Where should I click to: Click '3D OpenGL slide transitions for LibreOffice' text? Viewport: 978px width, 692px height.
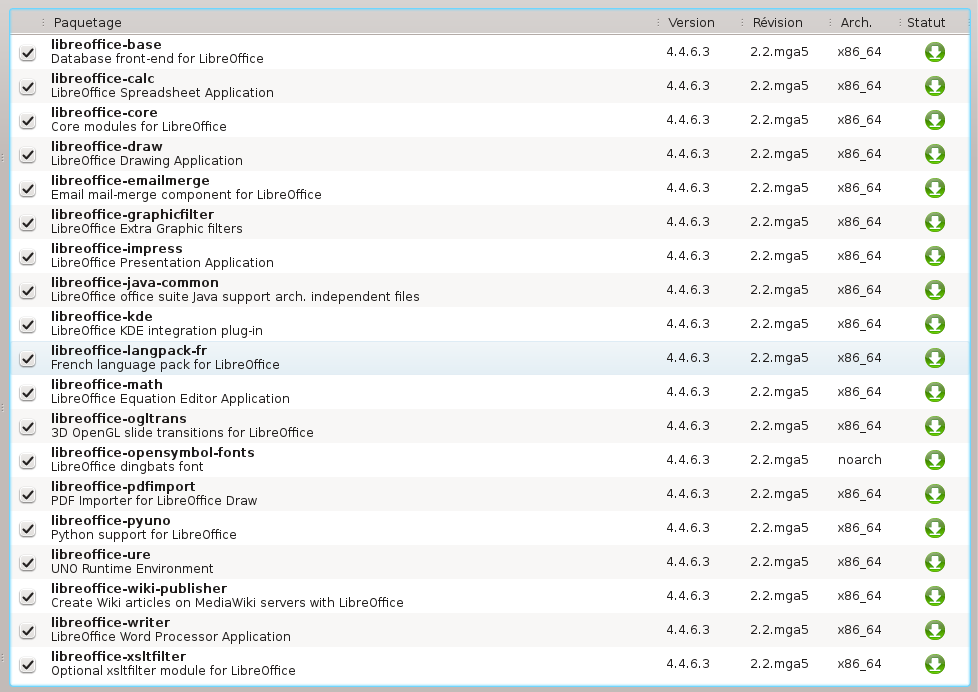(182, 432)
